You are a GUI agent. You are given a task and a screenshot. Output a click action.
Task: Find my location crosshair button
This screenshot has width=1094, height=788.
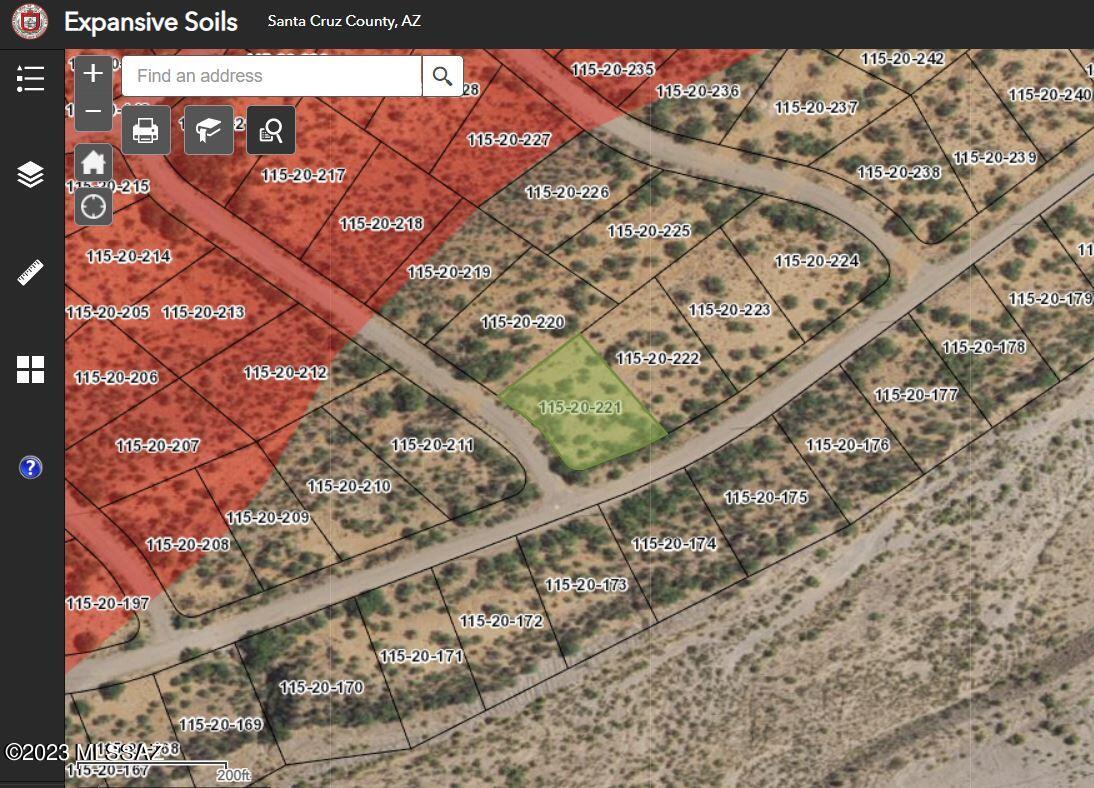tap(93, 207)
